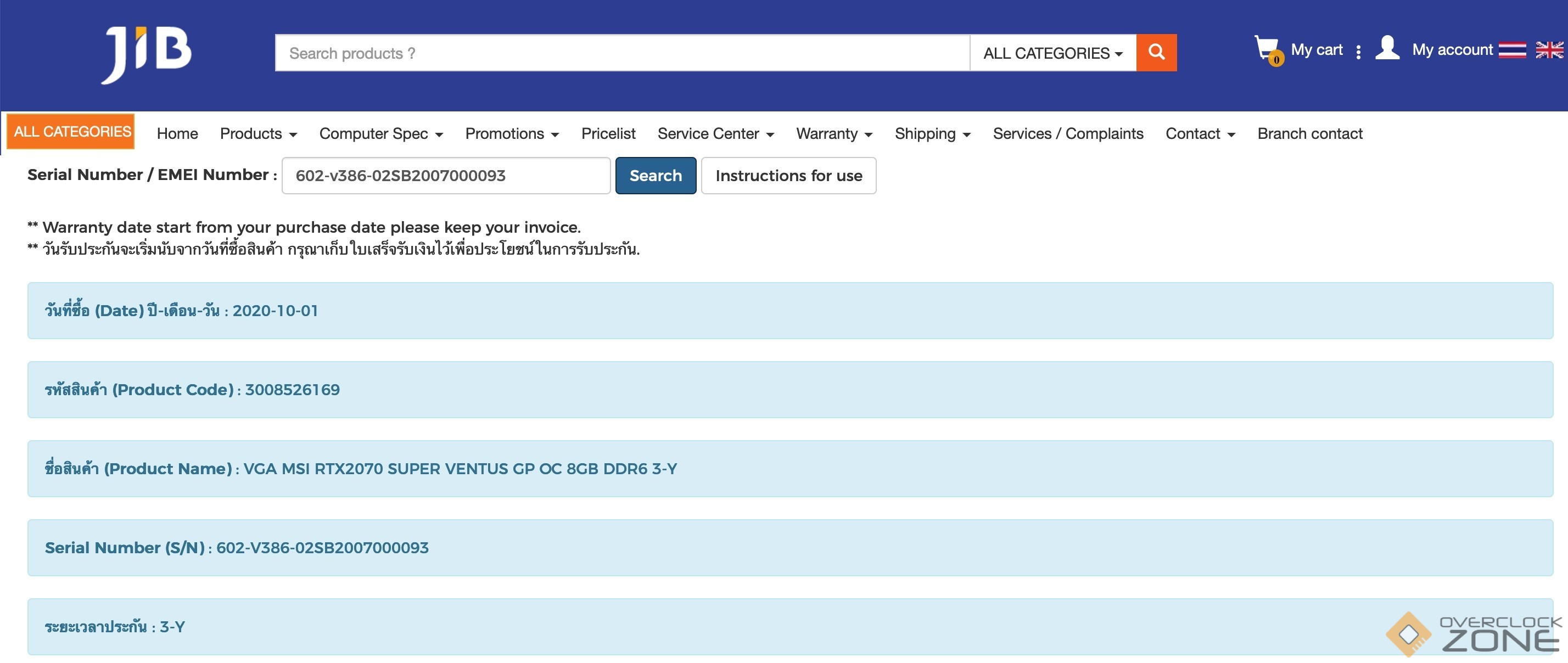Open Services / Complaints page
The image size is (1568, 663).
pos(1068,133)
